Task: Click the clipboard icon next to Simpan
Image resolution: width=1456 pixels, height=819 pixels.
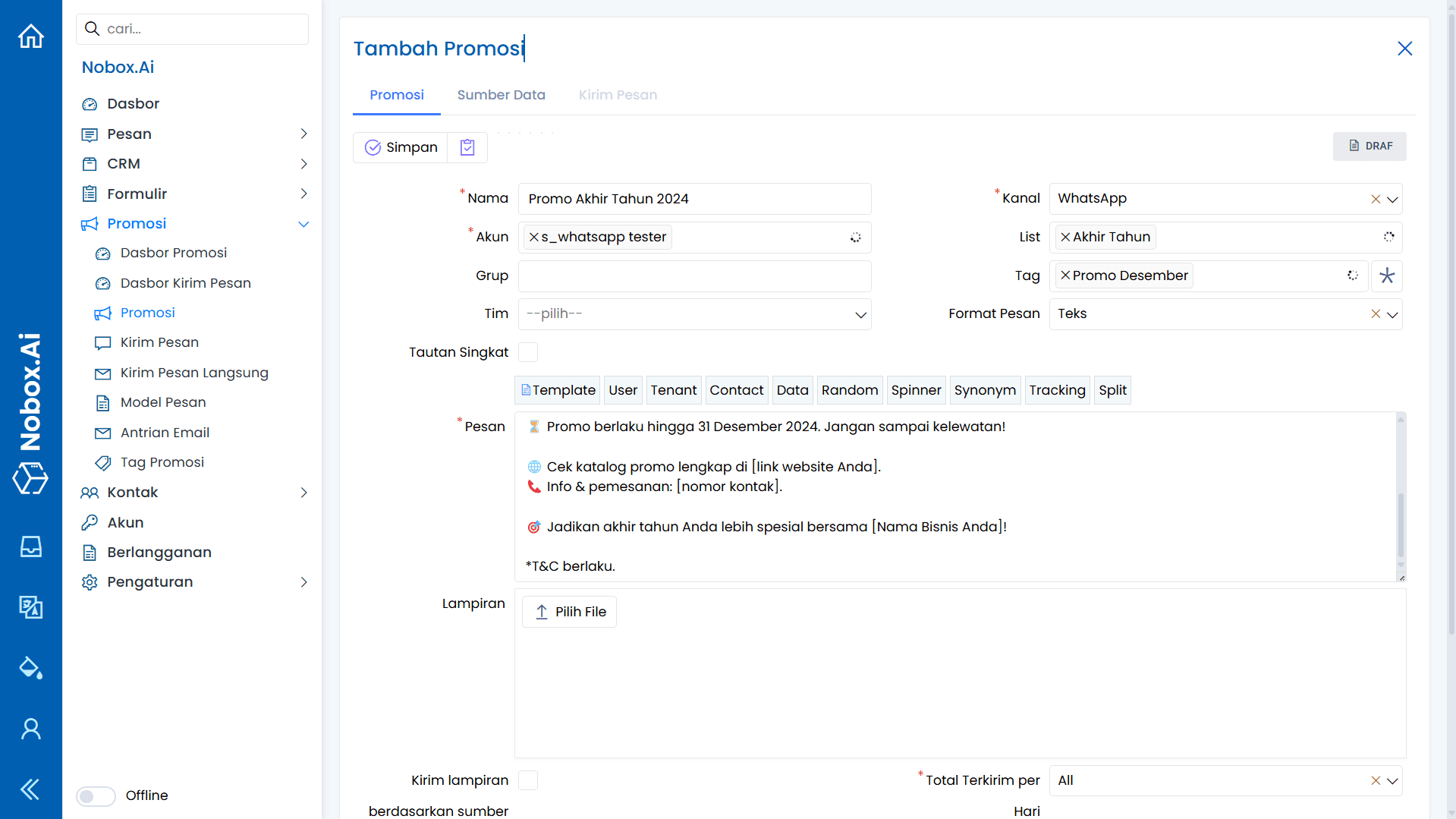Action: [x=467, y=147]
